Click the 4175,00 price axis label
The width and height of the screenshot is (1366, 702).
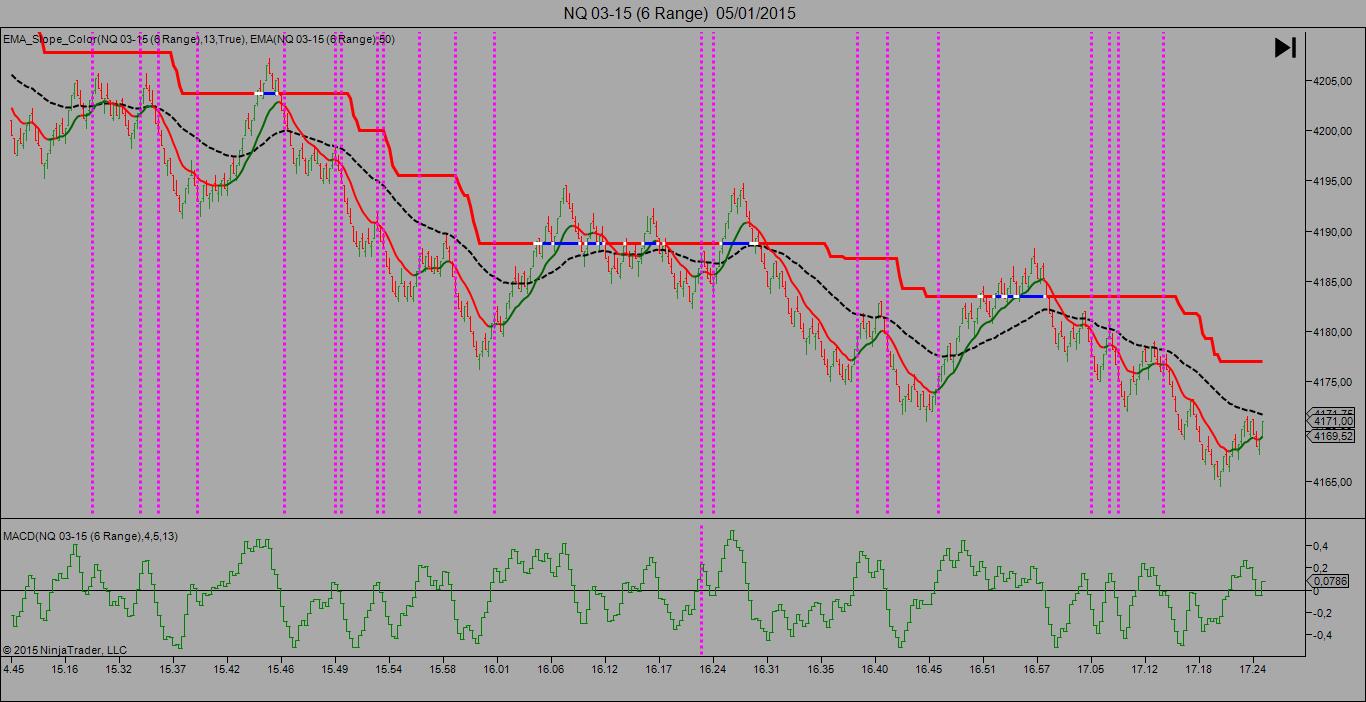click(x=1334, y=382)
